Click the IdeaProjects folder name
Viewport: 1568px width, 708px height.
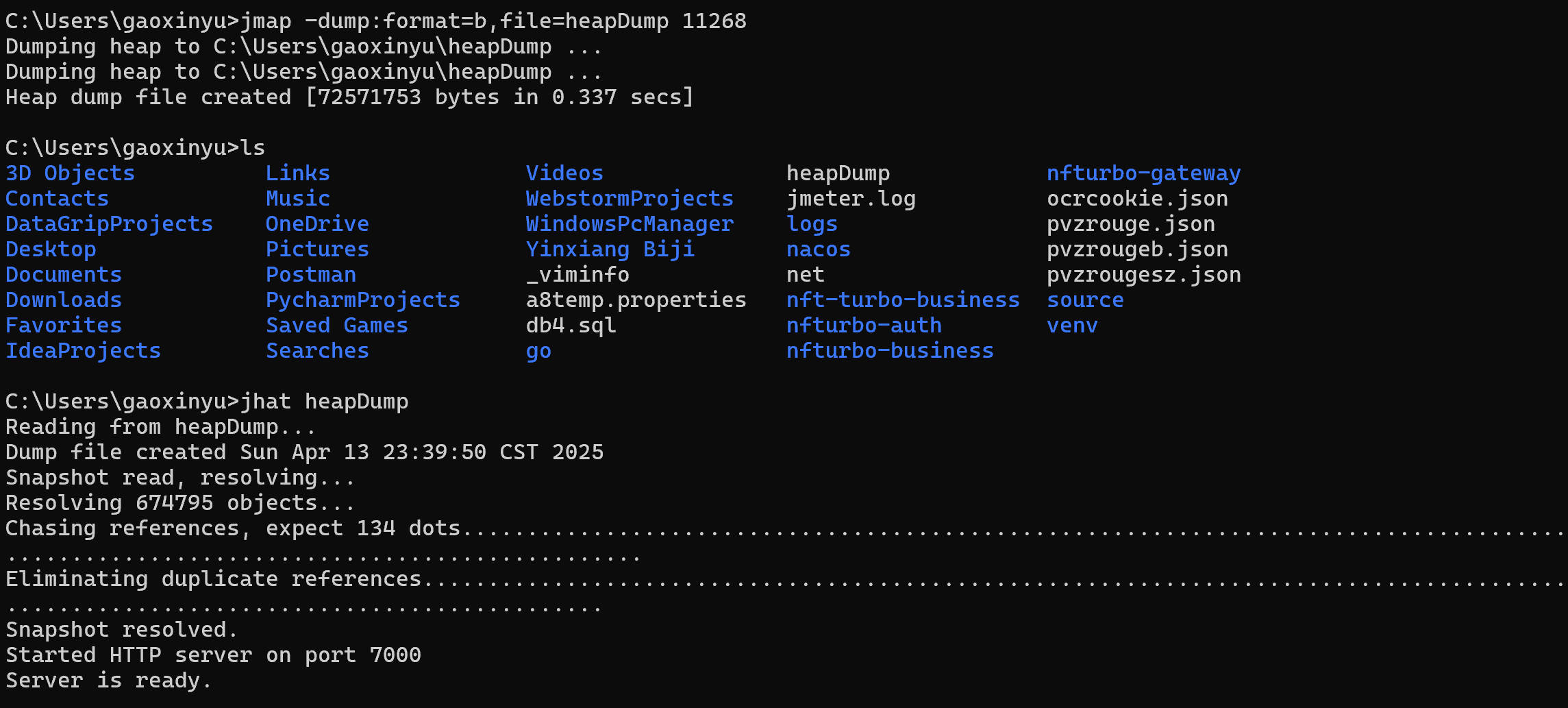[x=83, y=351]
